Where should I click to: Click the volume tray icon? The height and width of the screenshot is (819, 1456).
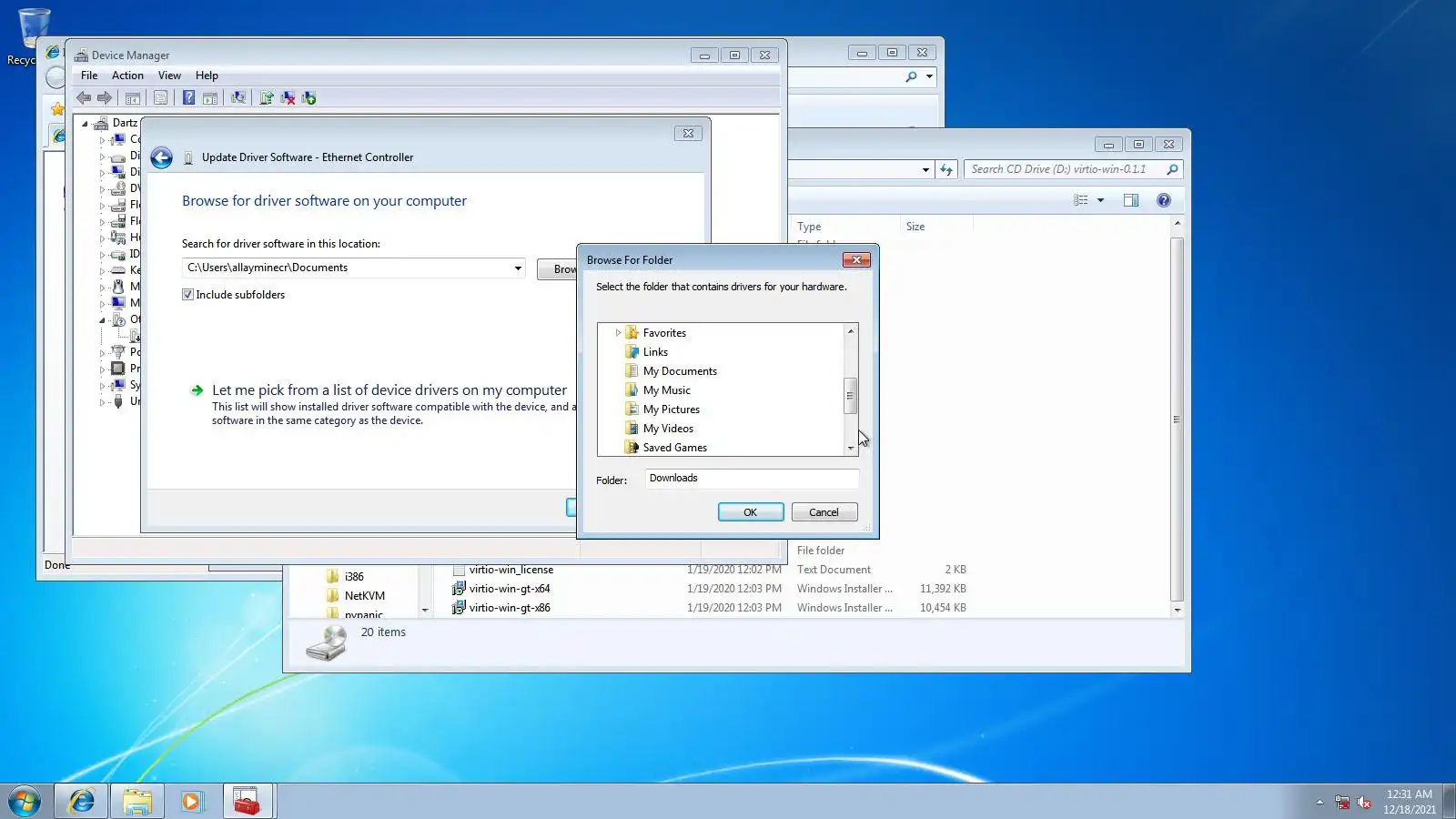(1363, 802)
